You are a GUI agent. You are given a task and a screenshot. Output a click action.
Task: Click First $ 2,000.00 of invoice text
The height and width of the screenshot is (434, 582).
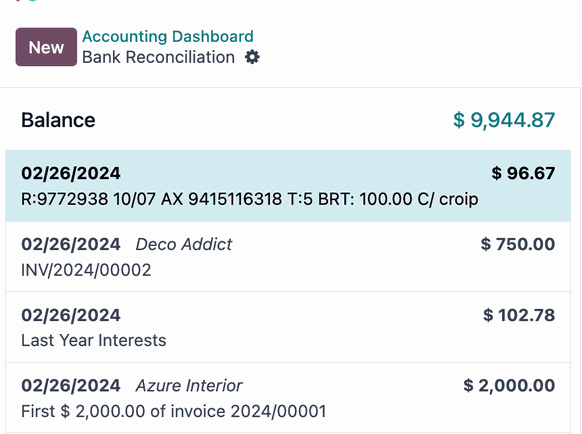174,411
